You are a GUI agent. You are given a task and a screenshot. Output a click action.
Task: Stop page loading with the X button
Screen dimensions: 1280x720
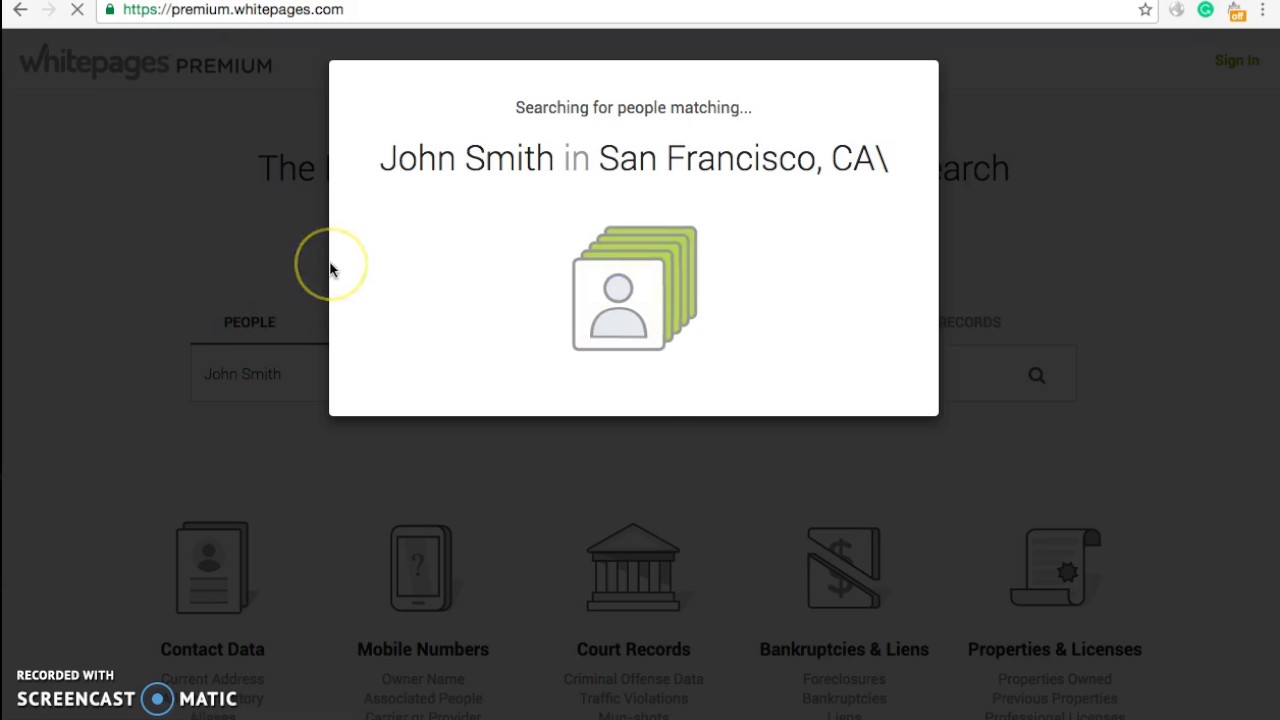tap(76, 10)
